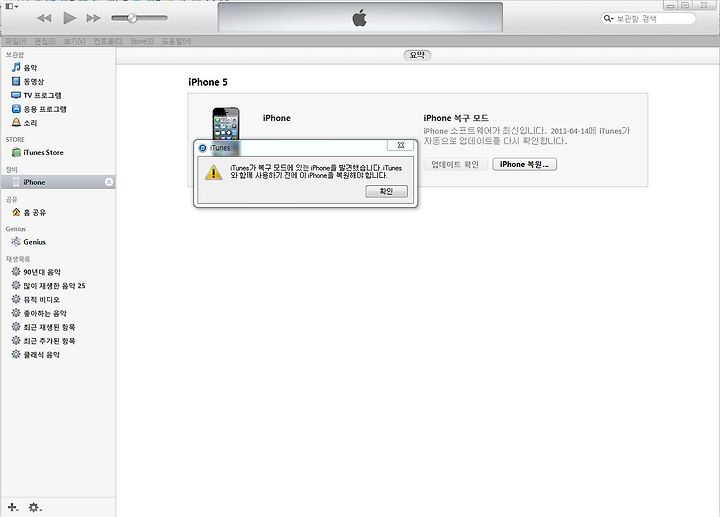Click the "iPhone" label beside the thumbnail
720x517 pixels.
point(276,118)
